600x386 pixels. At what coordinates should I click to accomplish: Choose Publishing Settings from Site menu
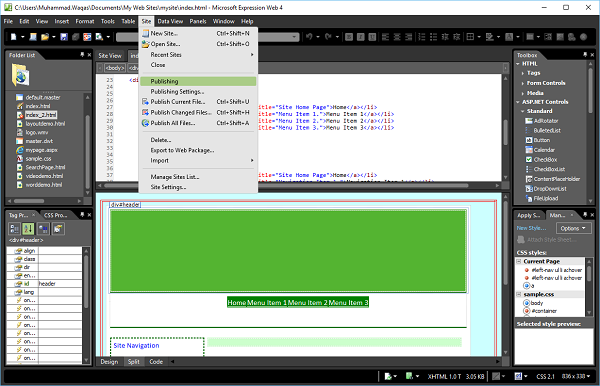[198, 91]
